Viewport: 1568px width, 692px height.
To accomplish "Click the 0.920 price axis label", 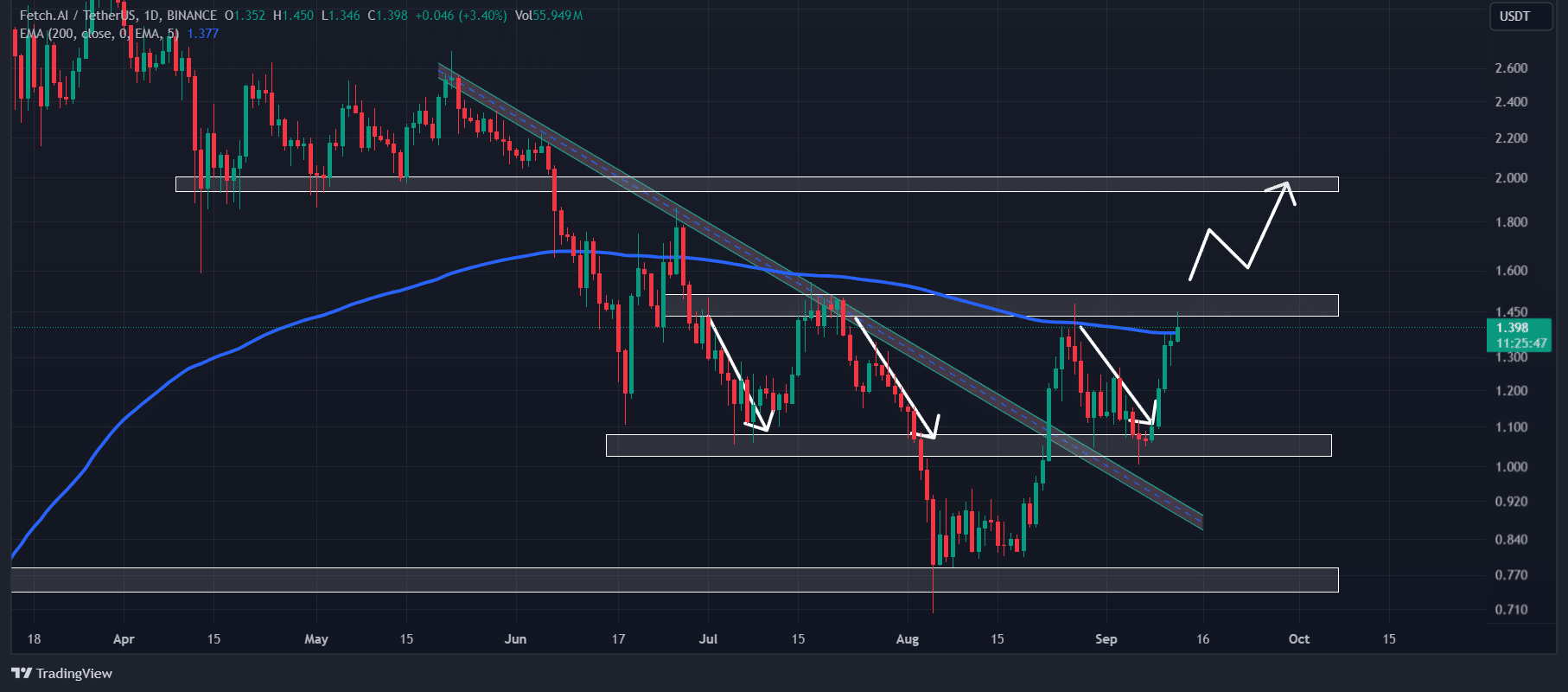I will click(1511, 502).
